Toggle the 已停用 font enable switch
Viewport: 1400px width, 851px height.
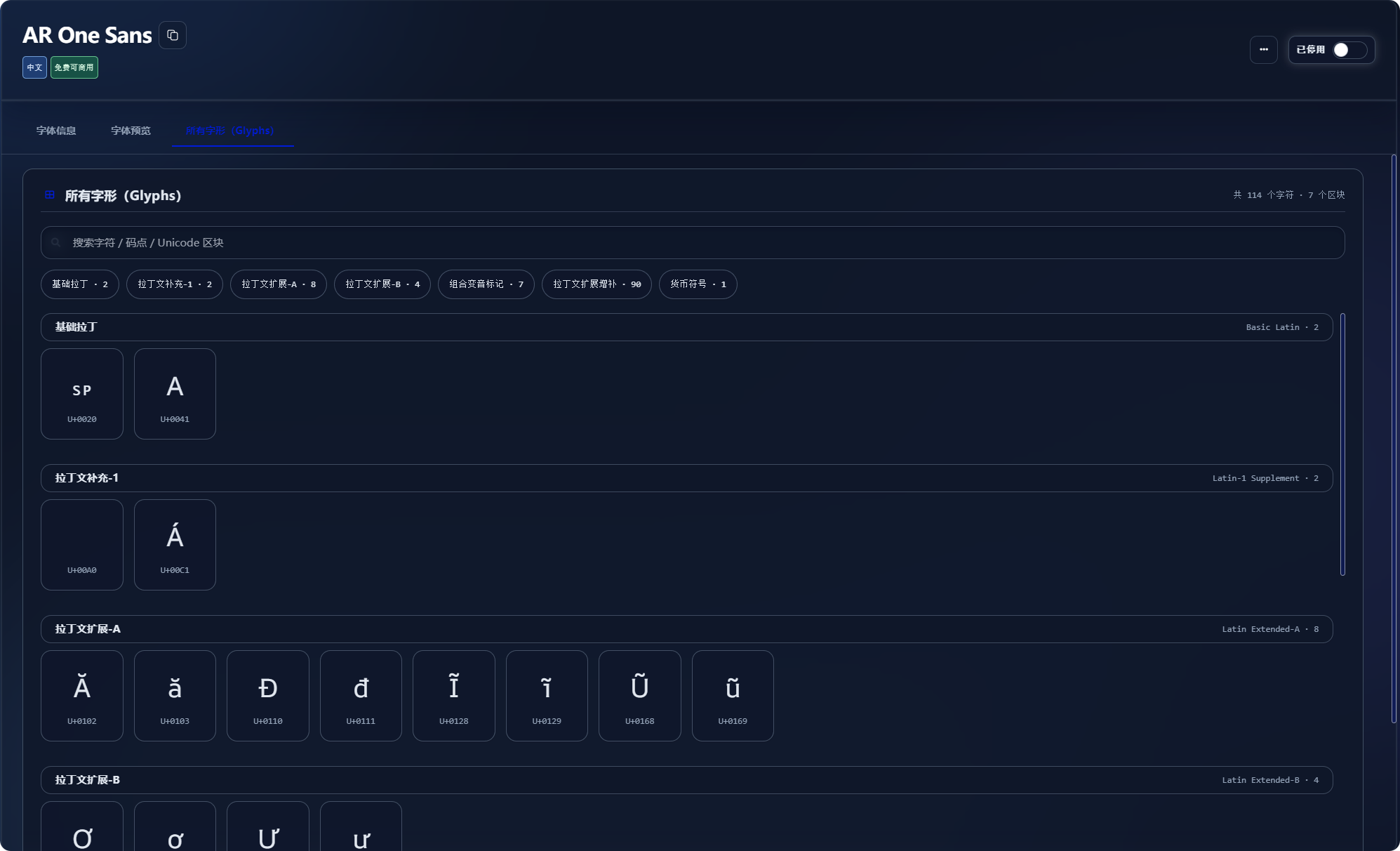(1349, 50)
